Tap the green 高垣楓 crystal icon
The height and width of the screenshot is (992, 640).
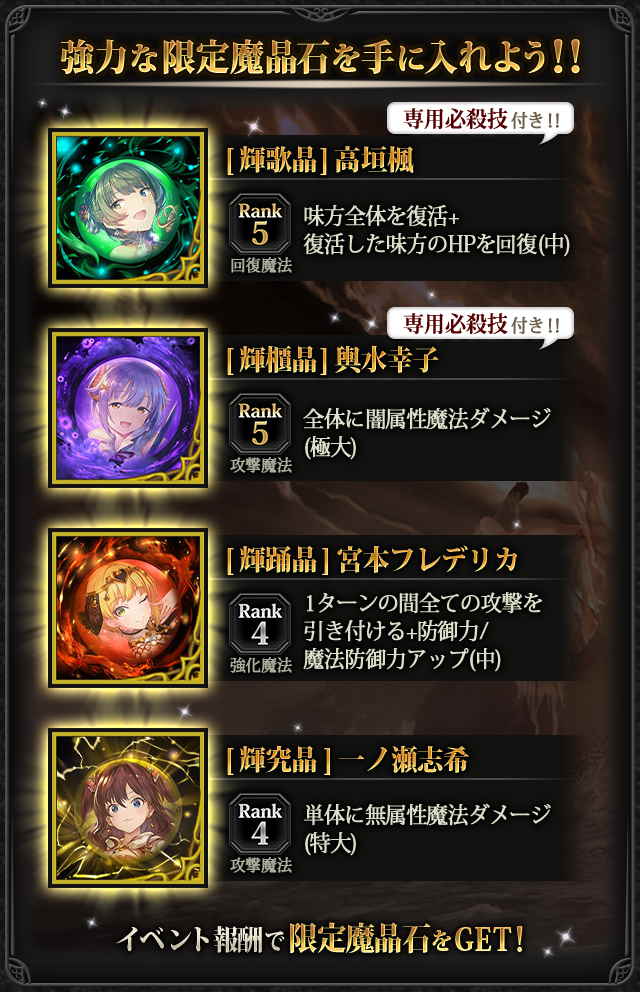pos(128,208)
